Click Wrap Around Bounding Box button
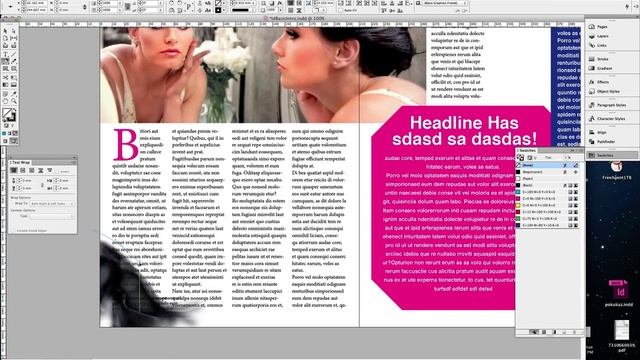The image size is (640, 360). (23, 170)
